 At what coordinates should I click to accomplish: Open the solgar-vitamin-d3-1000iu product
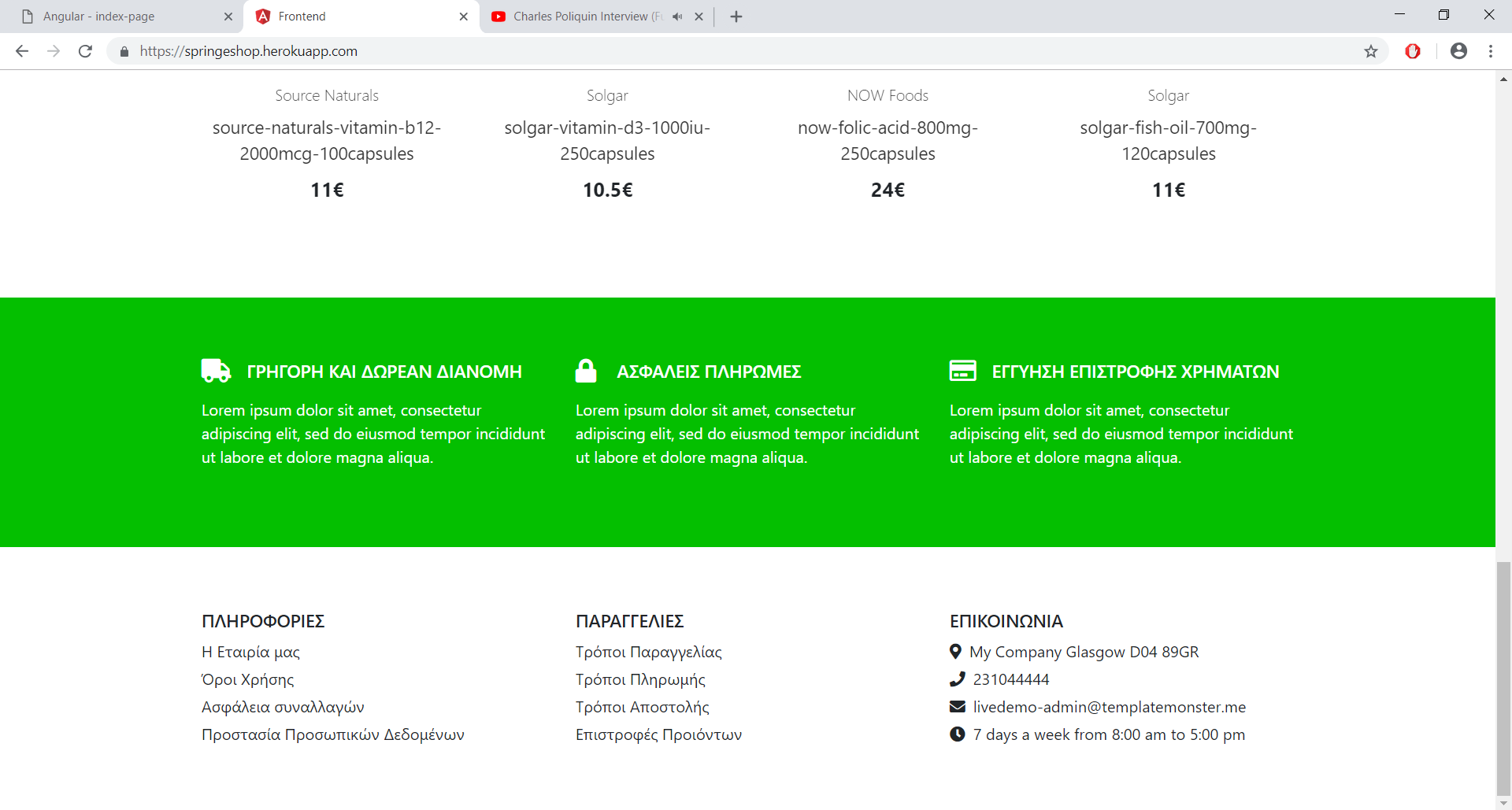[607, 141]
